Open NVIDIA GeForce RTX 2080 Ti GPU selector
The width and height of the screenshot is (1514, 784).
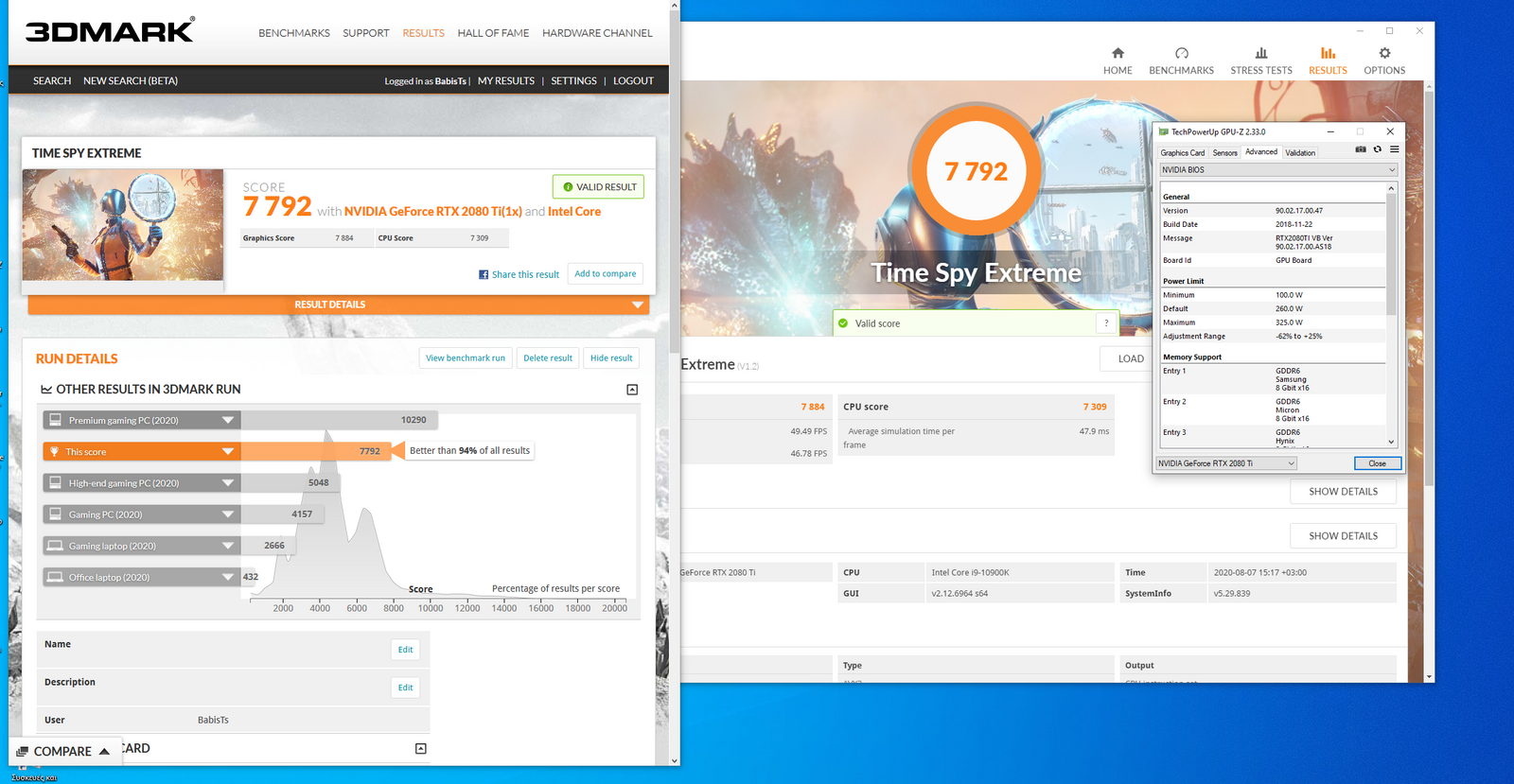pos(1226,463)
